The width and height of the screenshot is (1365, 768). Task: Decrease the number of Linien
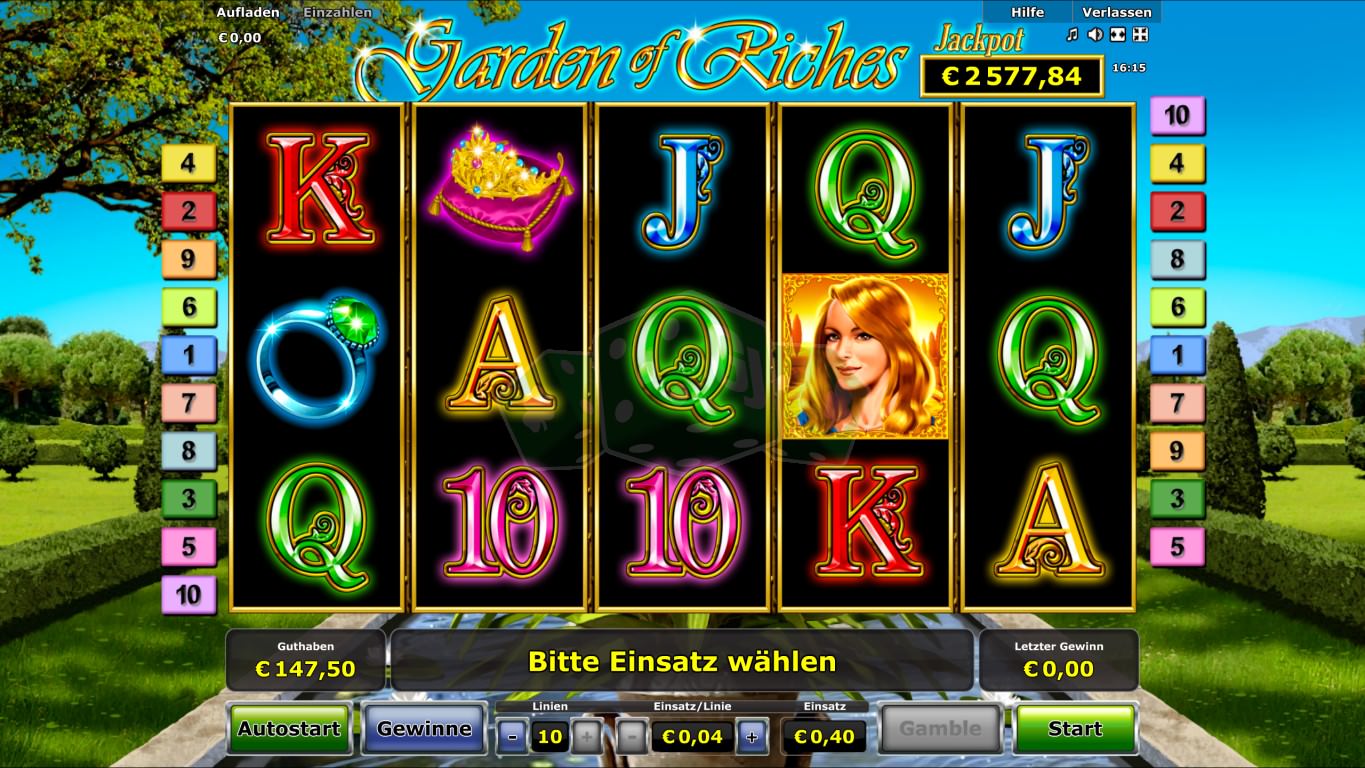513,738
